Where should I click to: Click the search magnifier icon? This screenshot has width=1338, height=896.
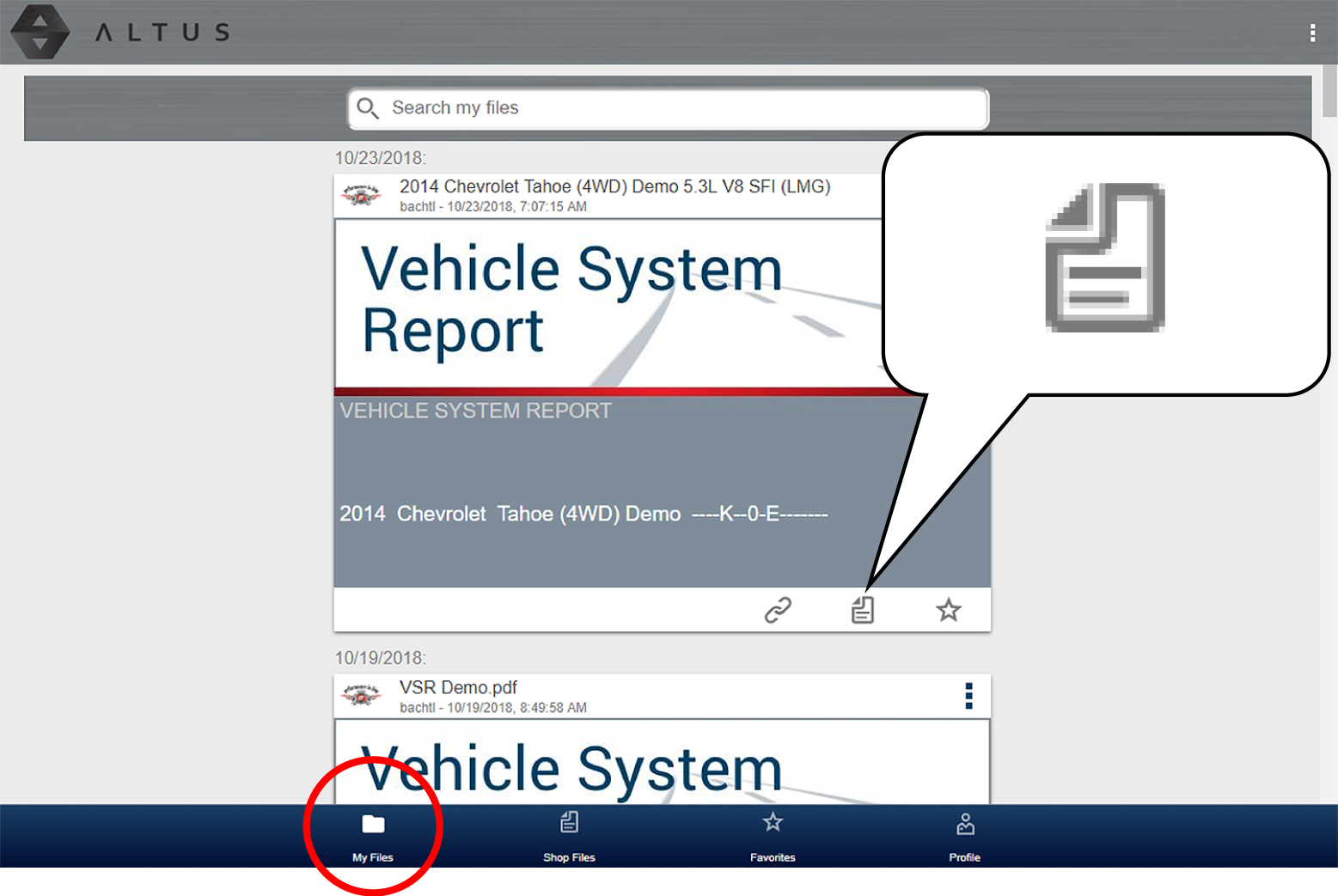click(368, 108)
